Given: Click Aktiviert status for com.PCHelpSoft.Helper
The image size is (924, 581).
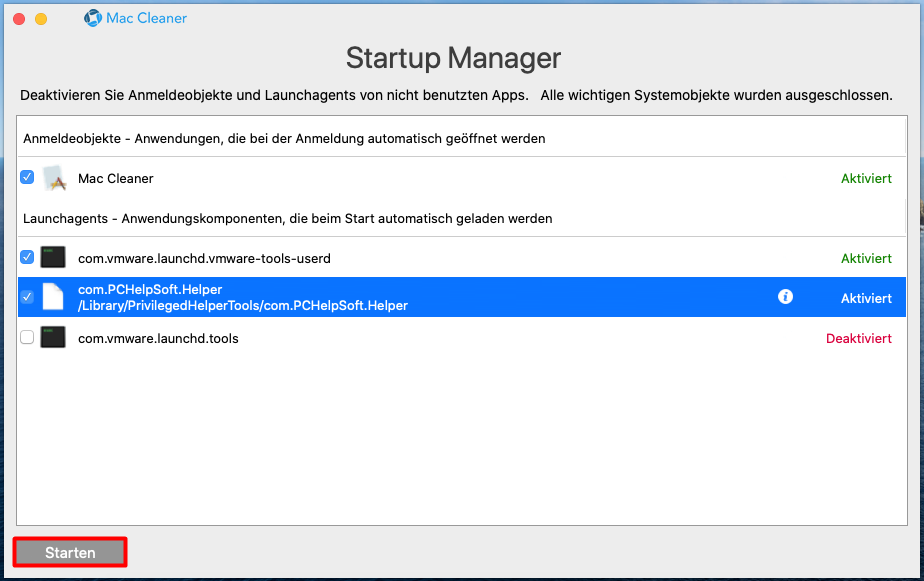Looking at the screenshot, I should 866,299.
